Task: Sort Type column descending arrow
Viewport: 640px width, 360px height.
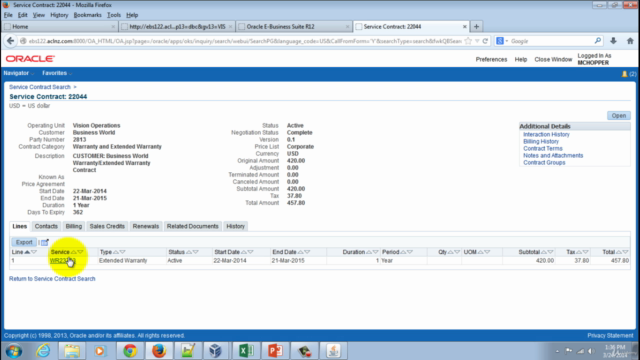Action: (x=122, y=252)
